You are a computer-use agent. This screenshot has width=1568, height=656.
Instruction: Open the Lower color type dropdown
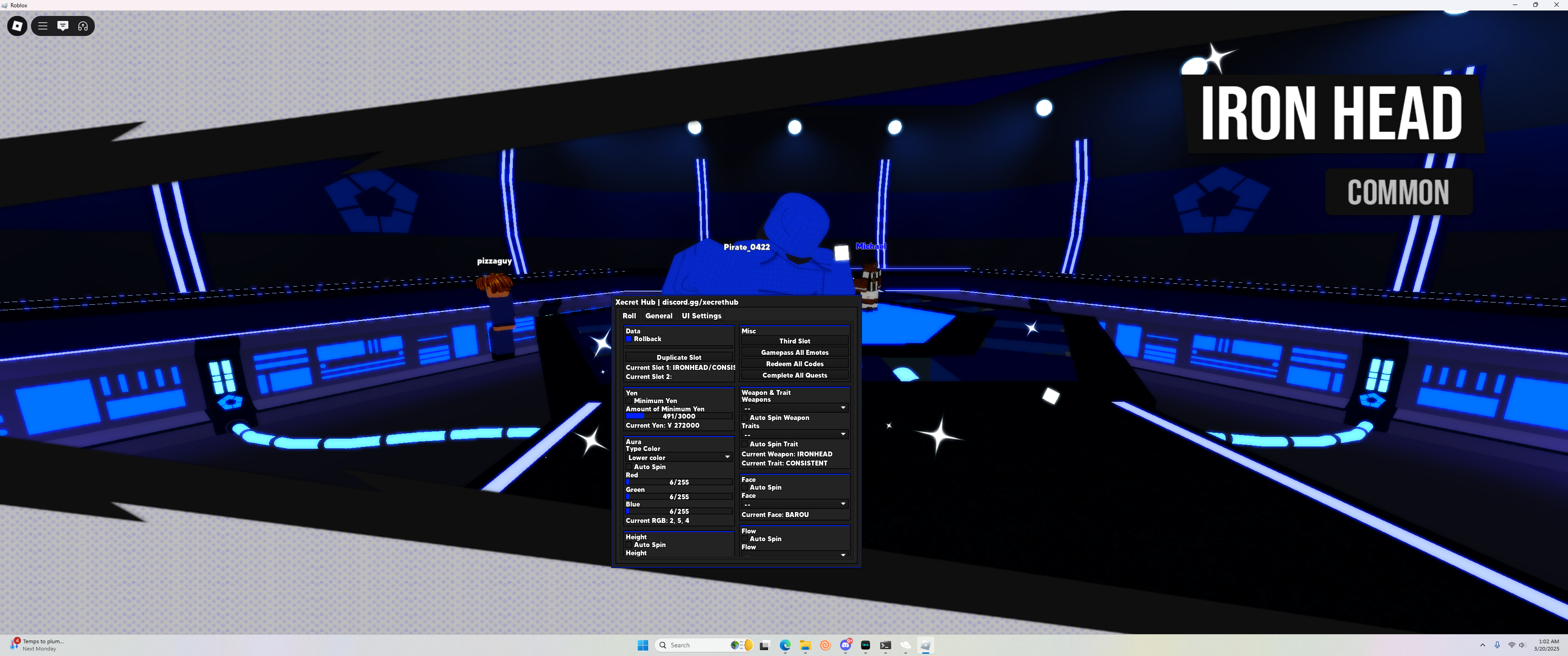(678, 458)
